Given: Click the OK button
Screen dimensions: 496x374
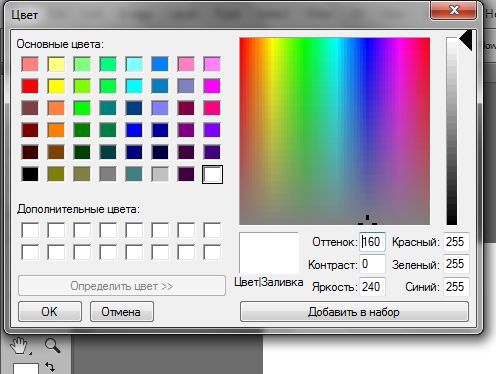Looking at the screenshot, I should pyautogui.click(x=50, y=312).
